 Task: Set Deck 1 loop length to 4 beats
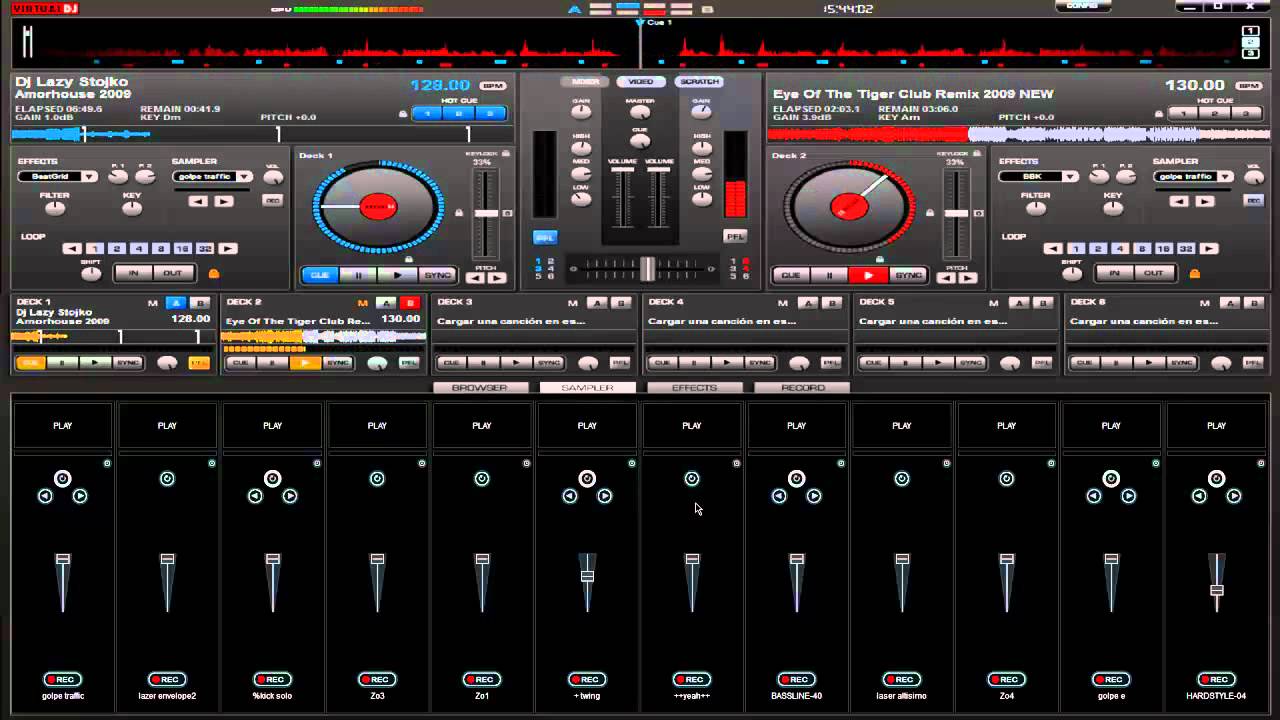pyautogui.click(x=138, y=248)
